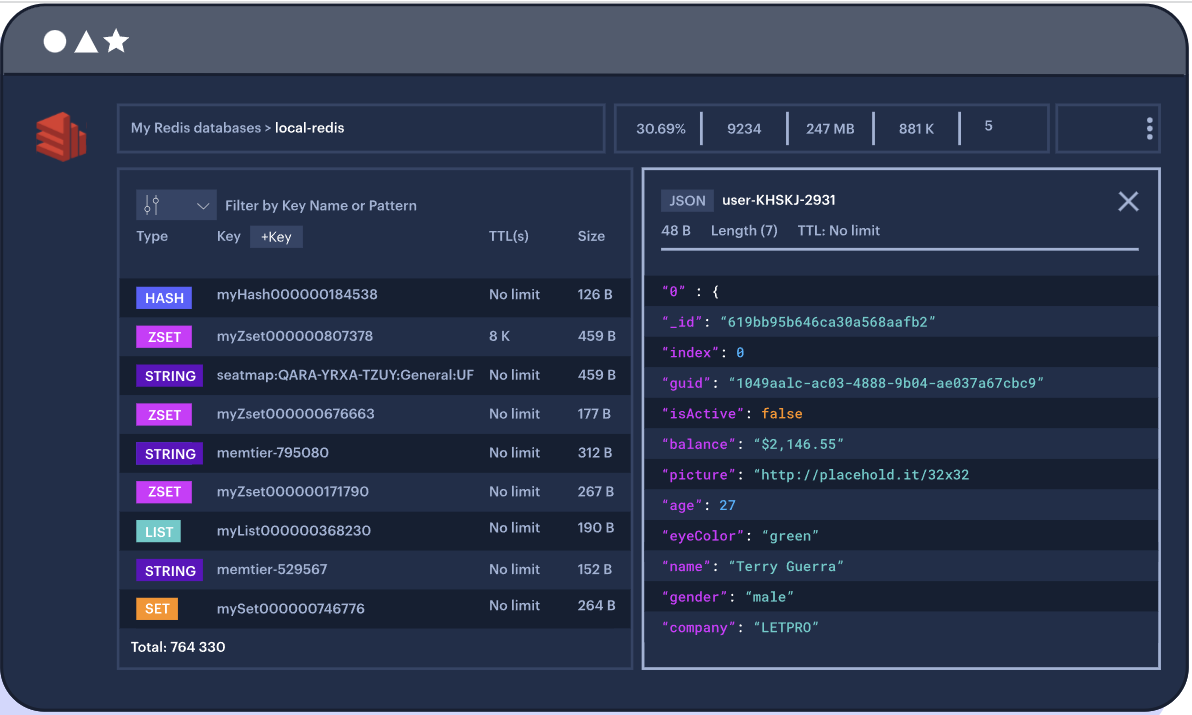Click the STRING badge on the seatmap key
1192x715 pixels.
[169, 375]
